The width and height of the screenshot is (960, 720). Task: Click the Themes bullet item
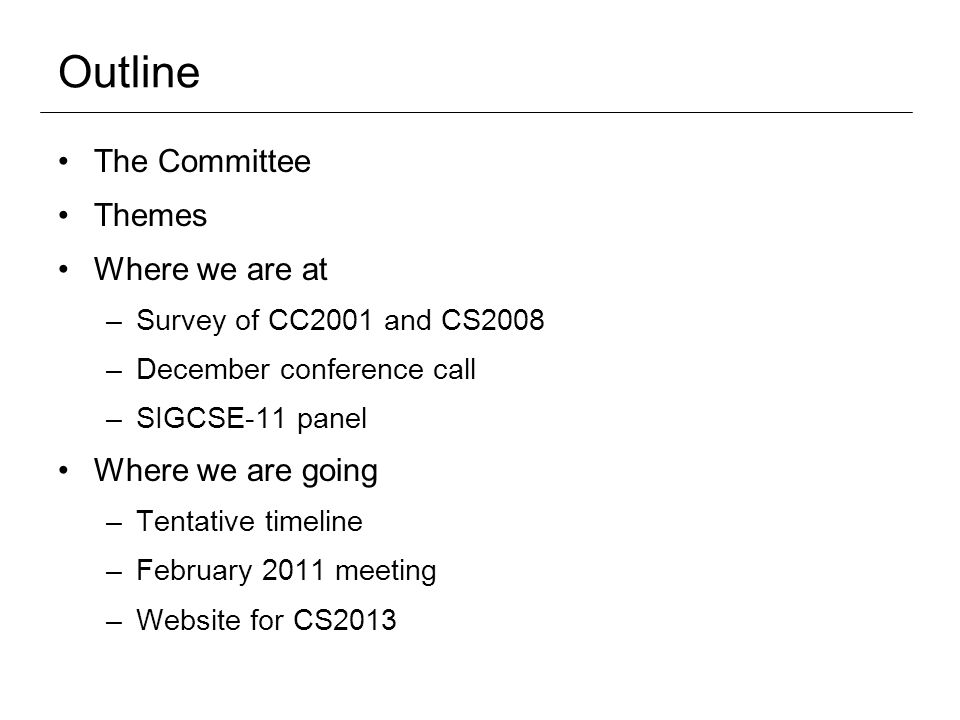(x=151, y=216)
